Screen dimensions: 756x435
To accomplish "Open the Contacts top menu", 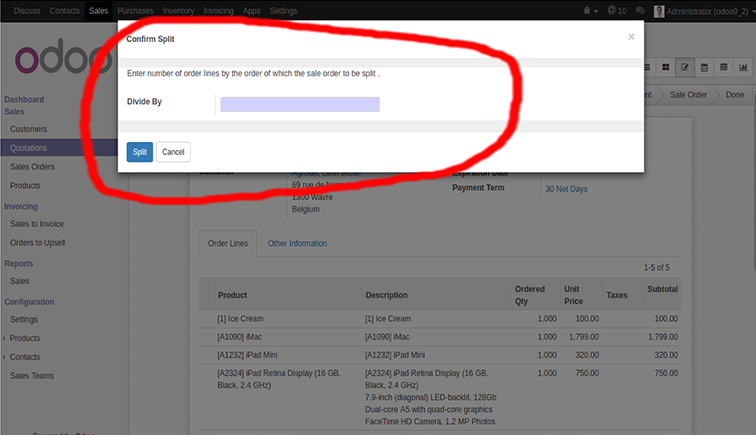I will click(x=65, y=11).
